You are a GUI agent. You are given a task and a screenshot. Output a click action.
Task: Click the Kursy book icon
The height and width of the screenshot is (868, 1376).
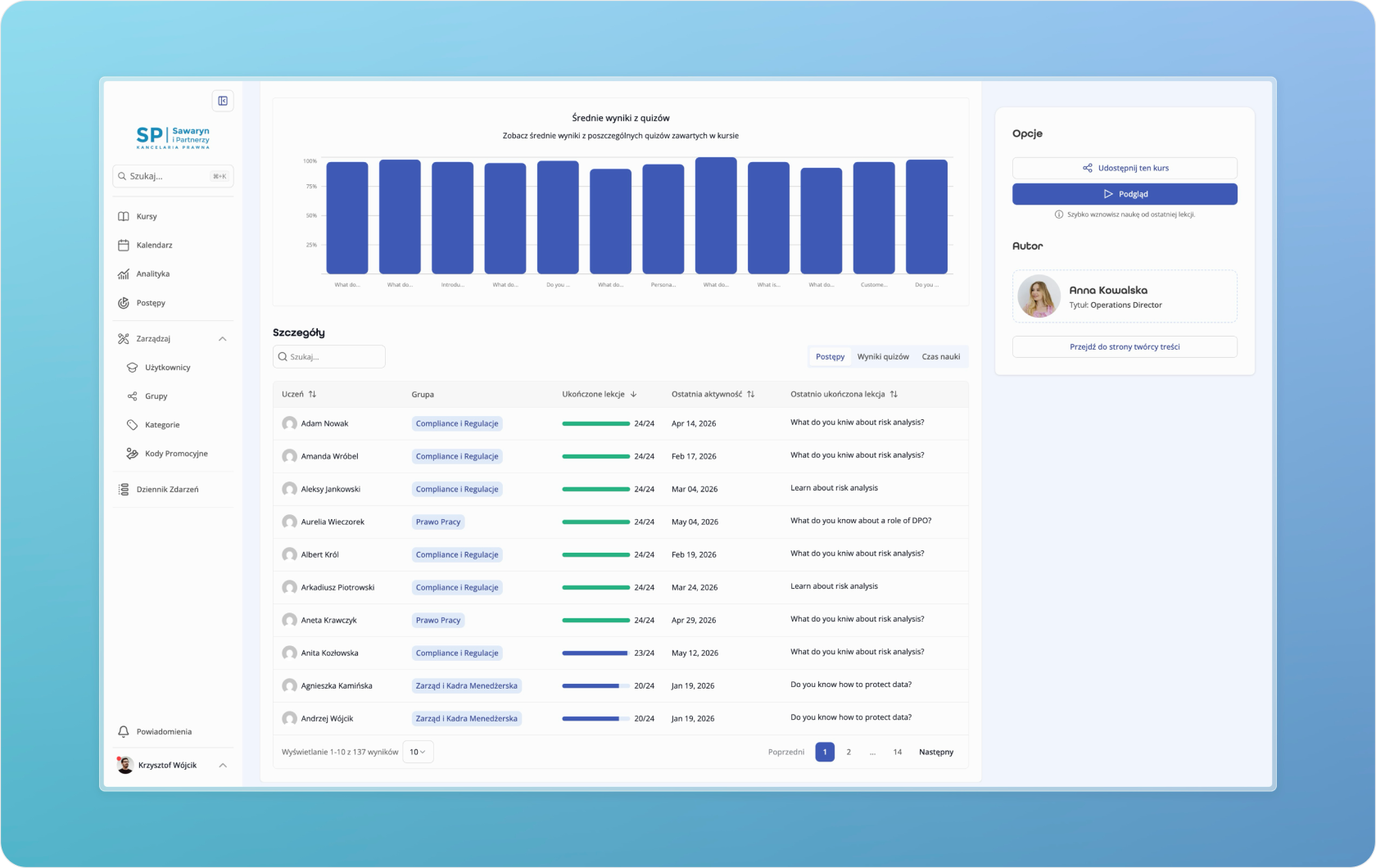124,216
